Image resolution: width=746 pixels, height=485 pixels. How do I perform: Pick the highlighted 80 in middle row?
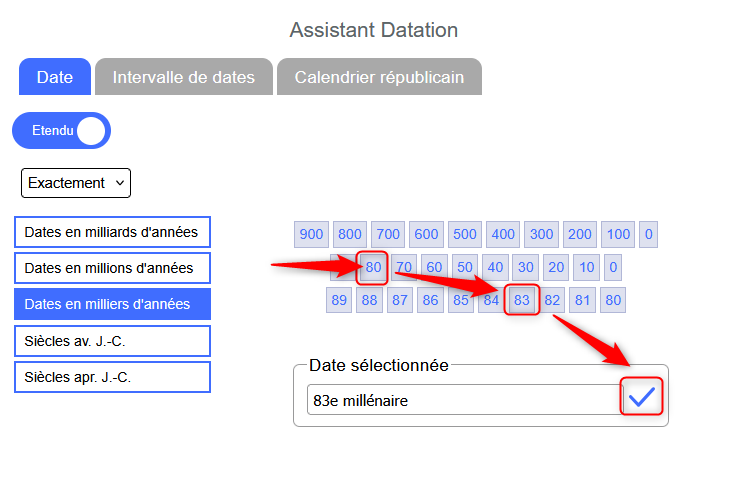[373, 267]
